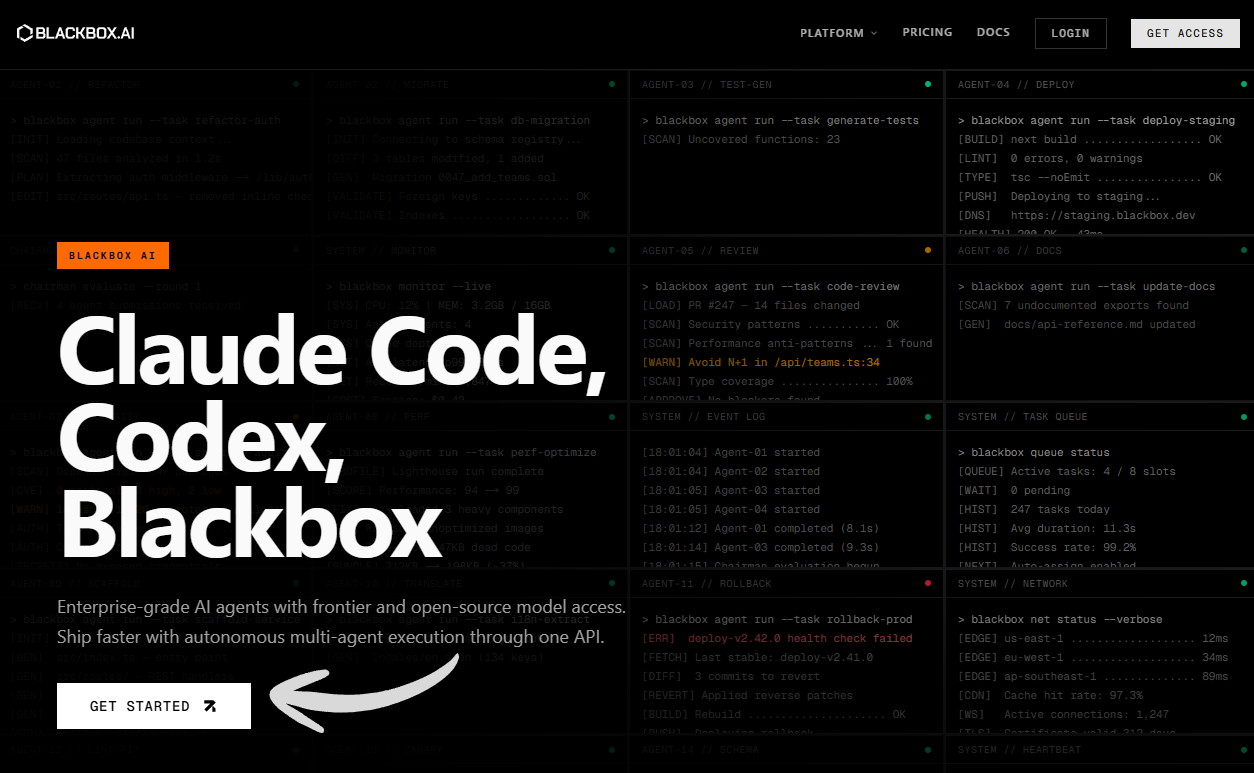Click the Get Access button
Image resolution: width=1254 pixels, height=773 pixels.
point(1185,33)
